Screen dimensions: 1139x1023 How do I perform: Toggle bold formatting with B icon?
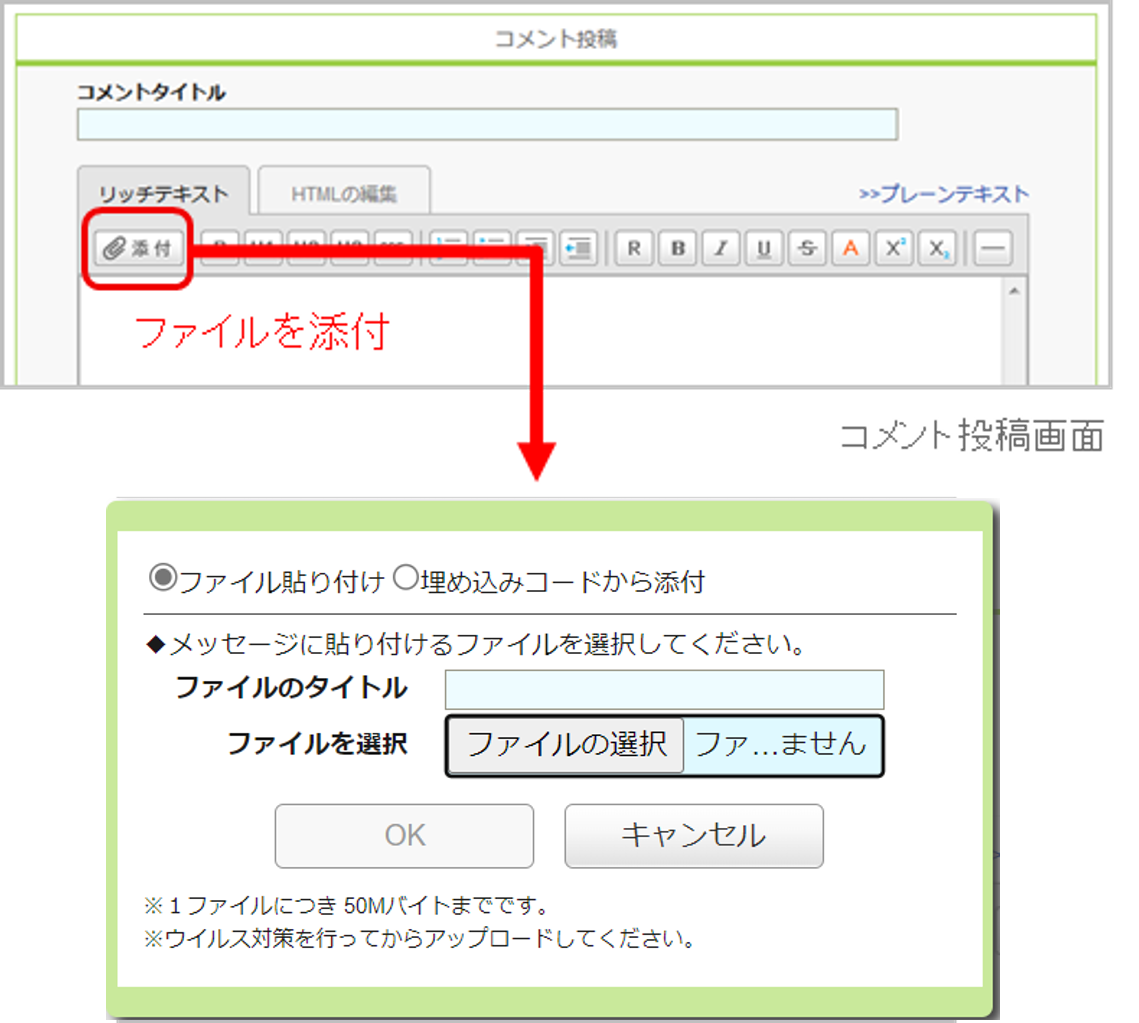(x=677, y=248)
